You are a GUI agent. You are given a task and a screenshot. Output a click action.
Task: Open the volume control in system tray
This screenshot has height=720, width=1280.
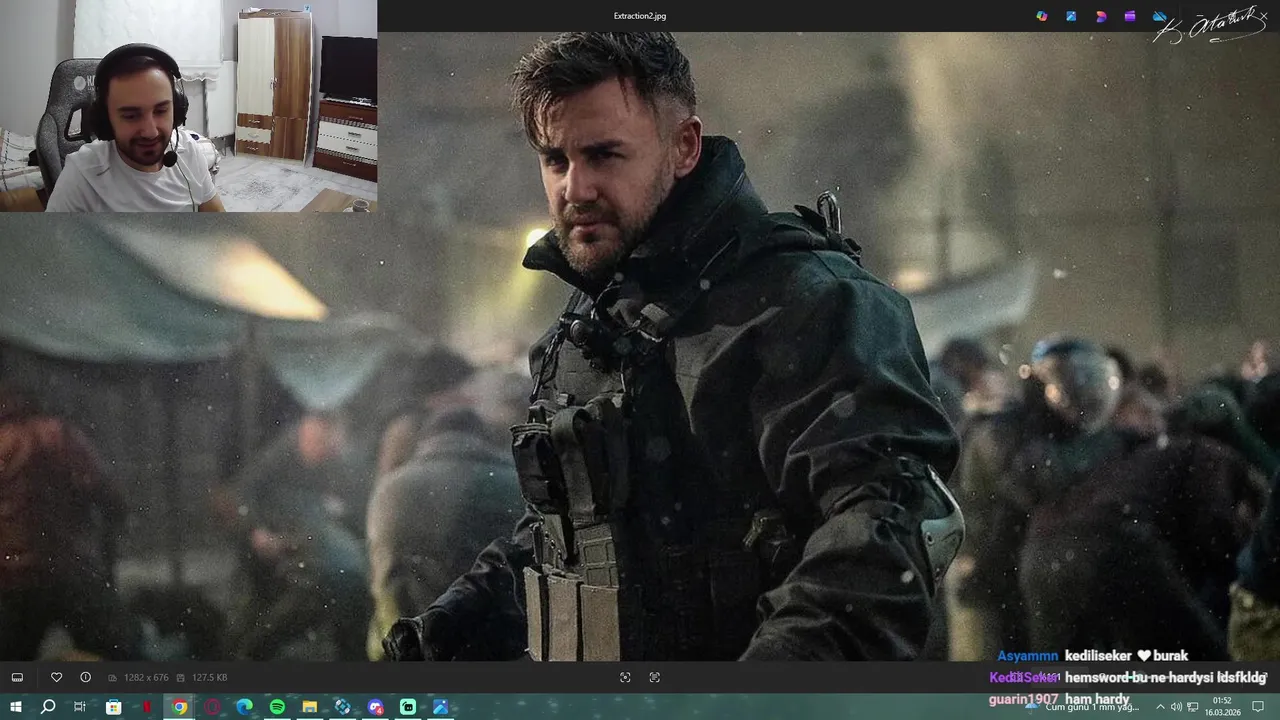pos(1176,707)
